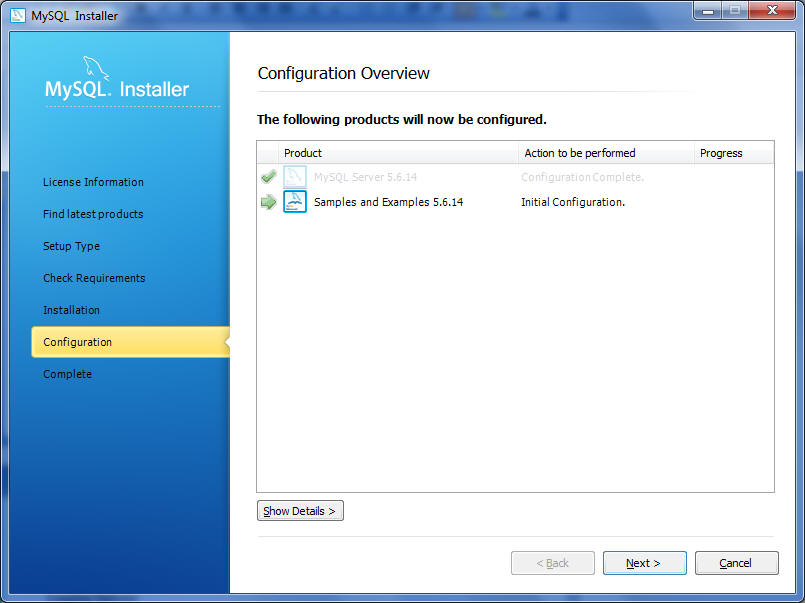
Task: Click the Next button
Action: point(644,563)
